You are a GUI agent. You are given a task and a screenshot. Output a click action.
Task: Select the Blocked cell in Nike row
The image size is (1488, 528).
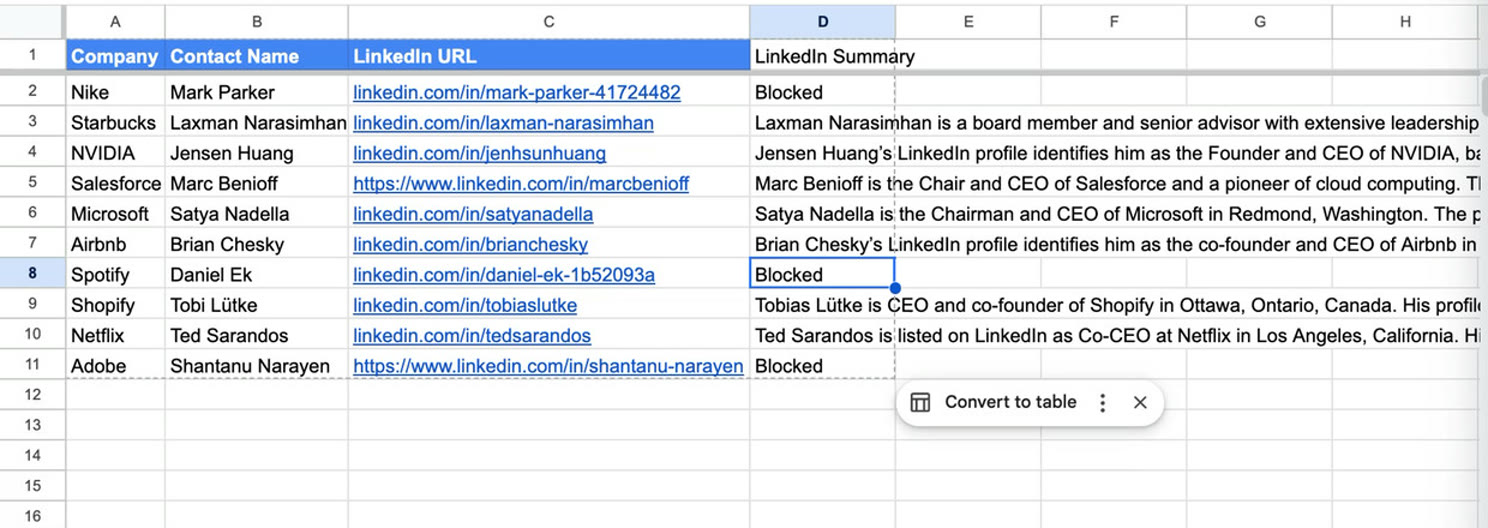click(x=822, y=92)
